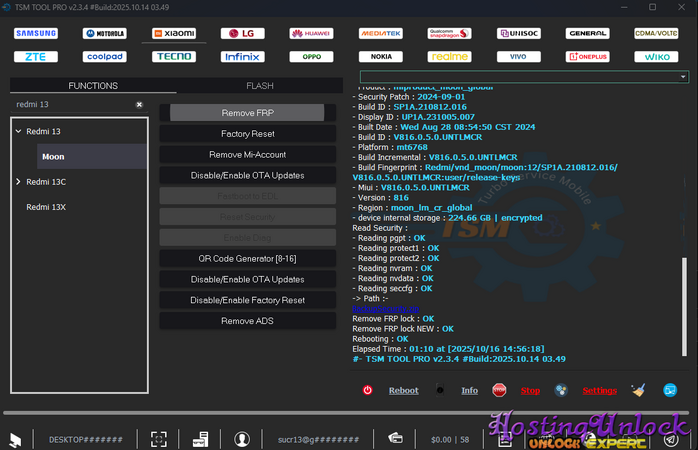Expand the Redmi 13C tree node
Viewport: 698px width, 450px height.
[18, 182]
